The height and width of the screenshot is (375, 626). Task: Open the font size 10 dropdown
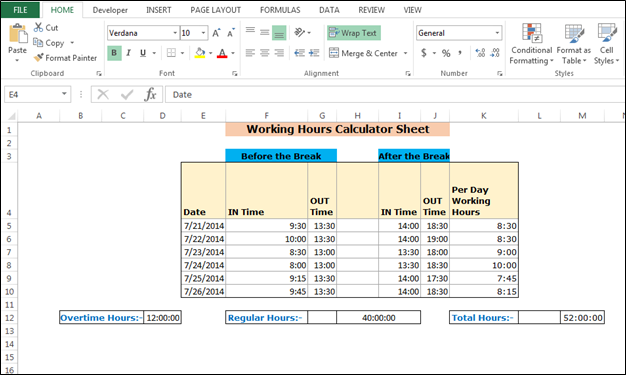[x=203, y=33]
